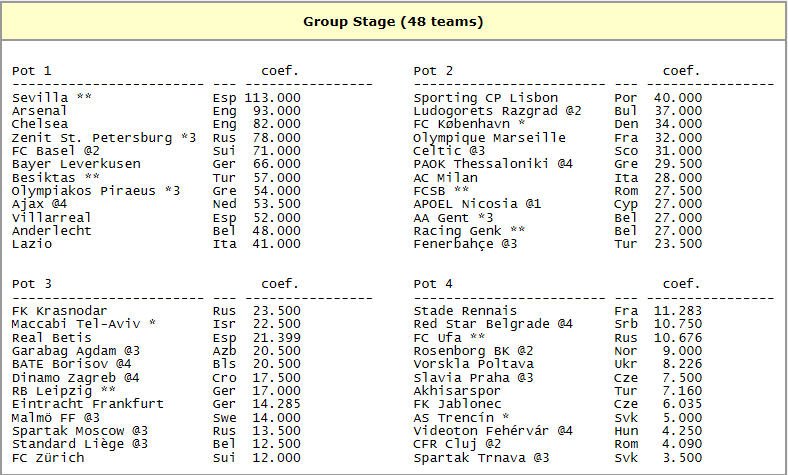Click the Sevilla team name
Image resolution: width=788 pixels, height=475 pixels.
click(40, 98)
